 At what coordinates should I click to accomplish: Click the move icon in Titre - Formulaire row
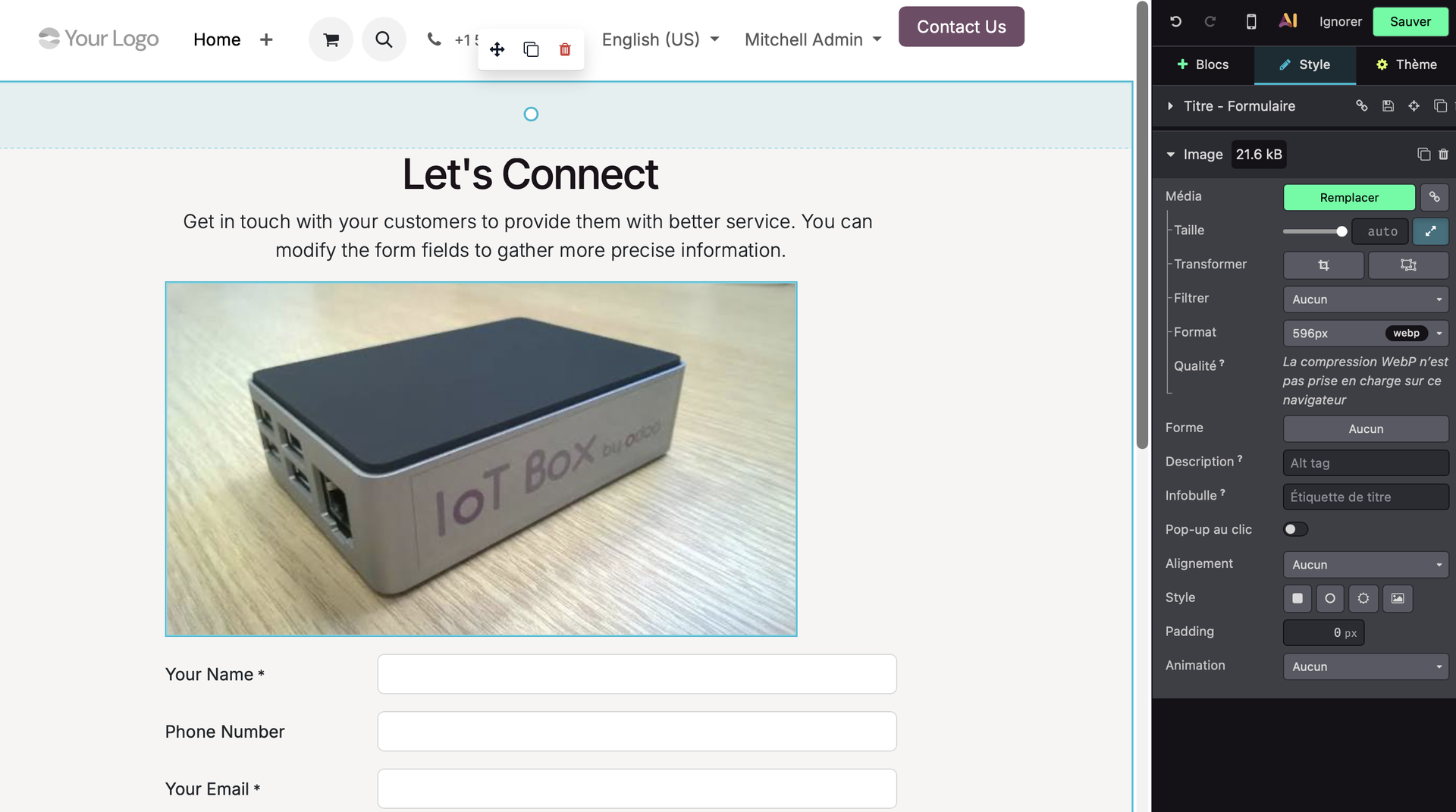click(1414, 106)
